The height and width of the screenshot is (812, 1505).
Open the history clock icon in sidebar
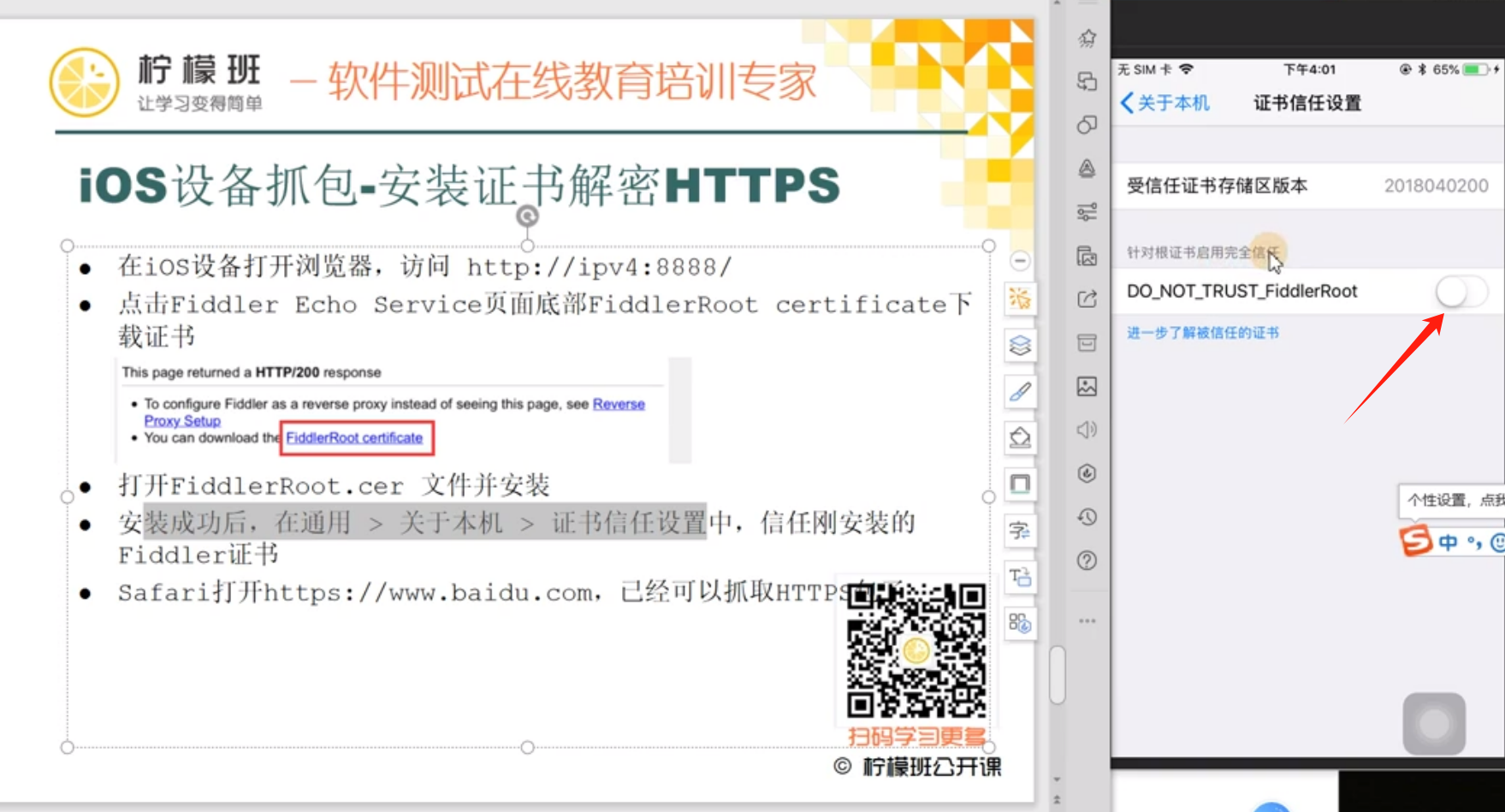[x=1087, y=517]
